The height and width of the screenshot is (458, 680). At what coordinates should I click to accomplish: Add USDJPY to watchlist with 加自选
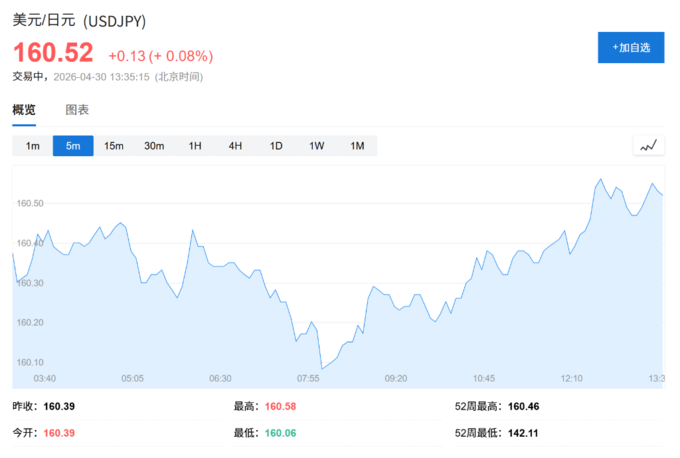(630, 47)
